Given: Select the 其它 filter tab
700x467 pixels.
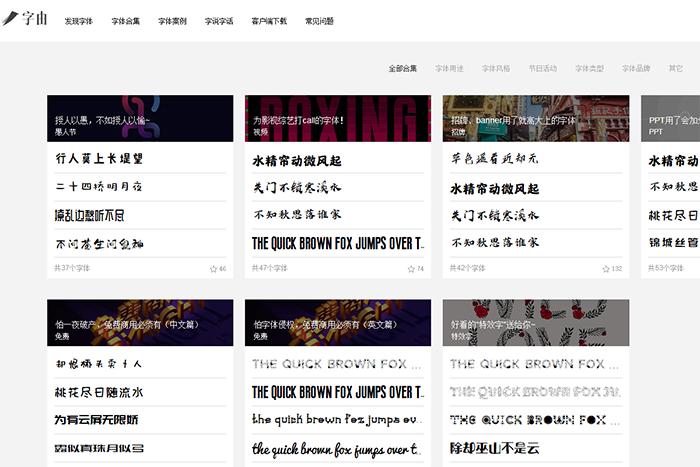Looking at the screenshot, I should [675, 68].
